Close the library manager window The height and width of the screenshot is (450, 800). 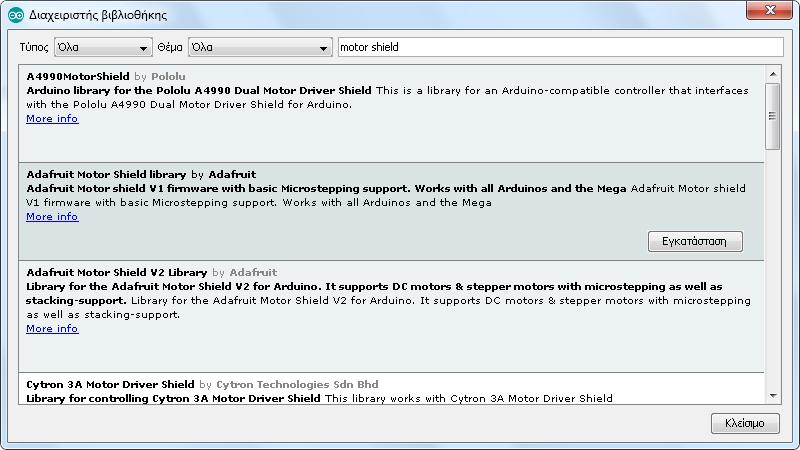pos(770,10)
